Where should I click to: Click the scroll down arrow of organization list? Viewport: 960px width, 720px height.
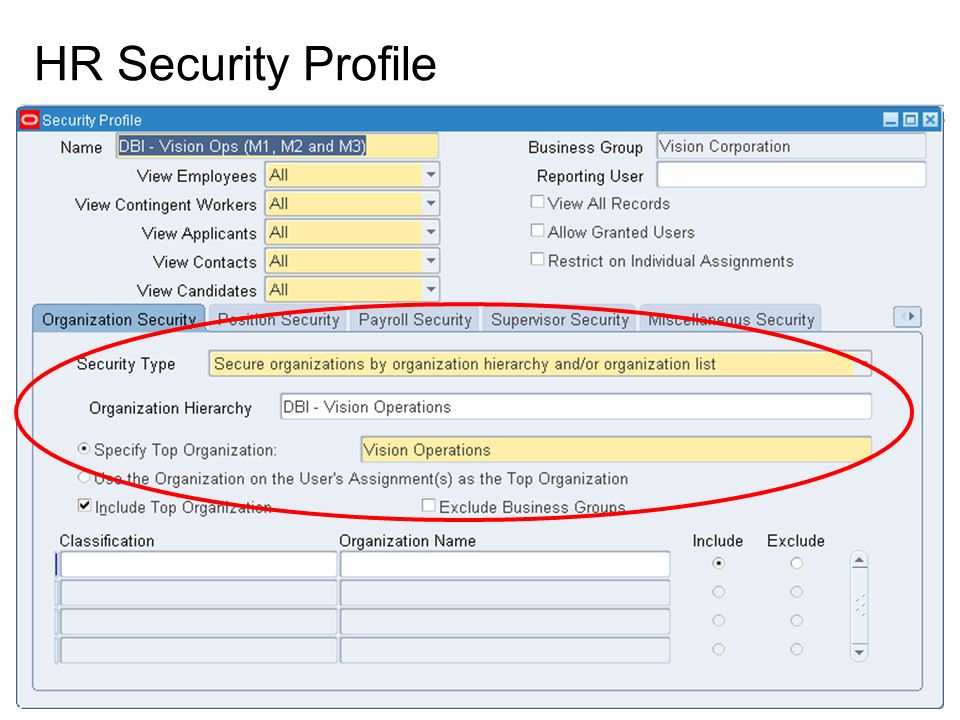tap(860, 653)
